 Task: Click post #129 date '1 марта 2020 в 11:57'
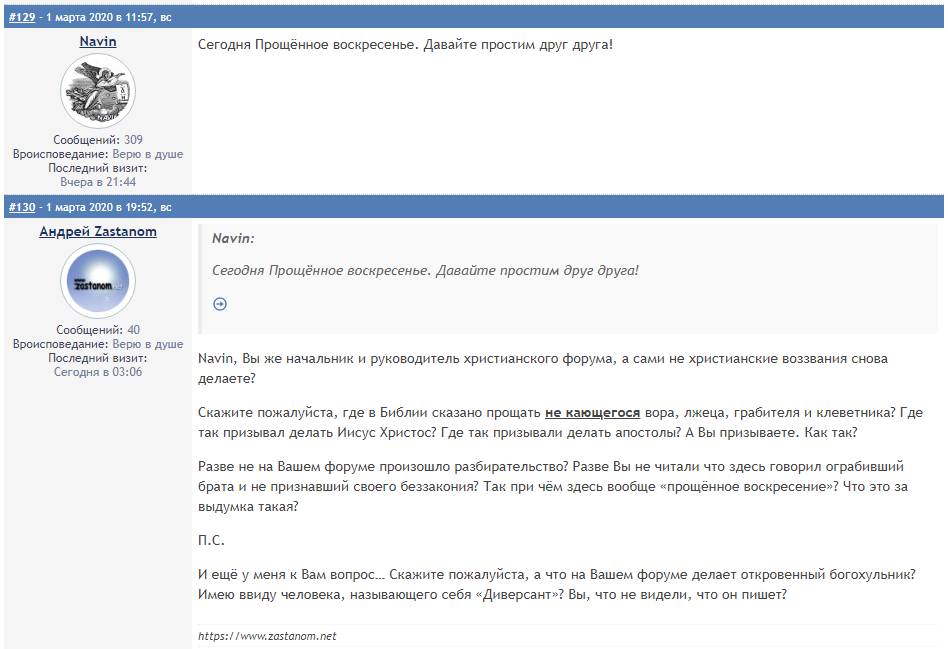[100, 17]
